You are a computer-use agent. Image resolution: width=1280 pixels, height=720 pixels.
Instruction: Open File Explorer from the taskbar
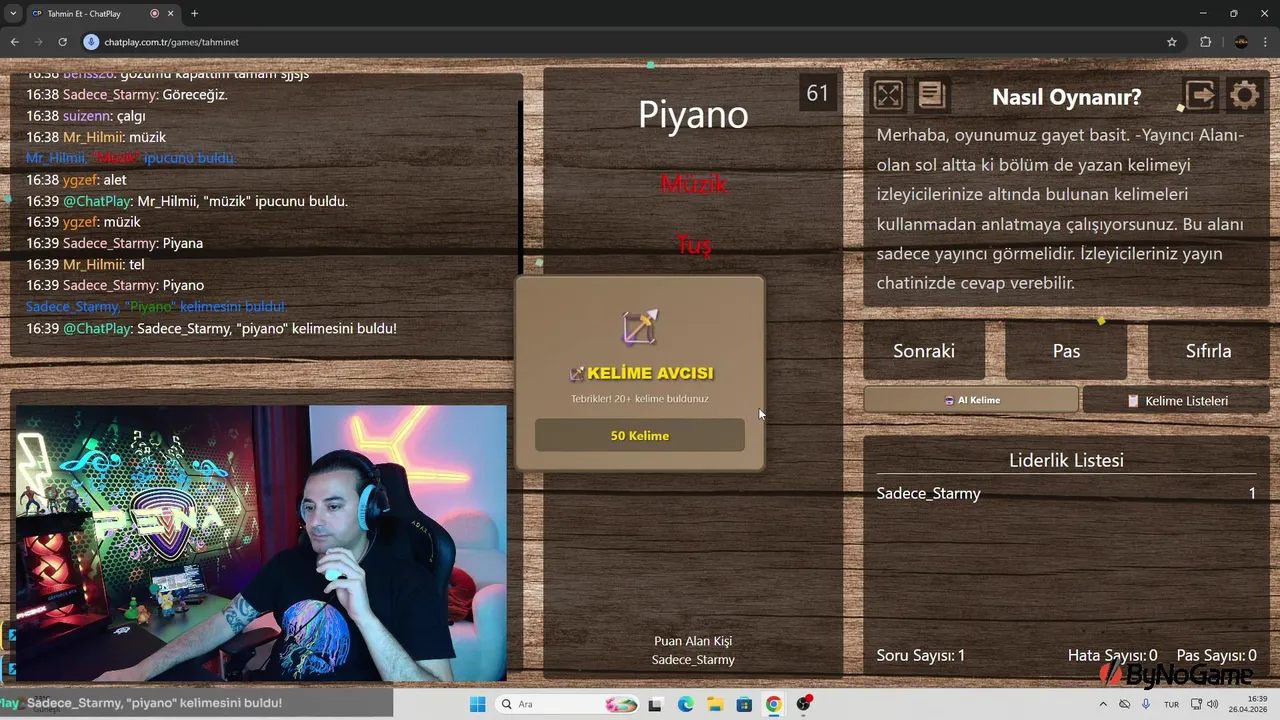tap(715, 704)
